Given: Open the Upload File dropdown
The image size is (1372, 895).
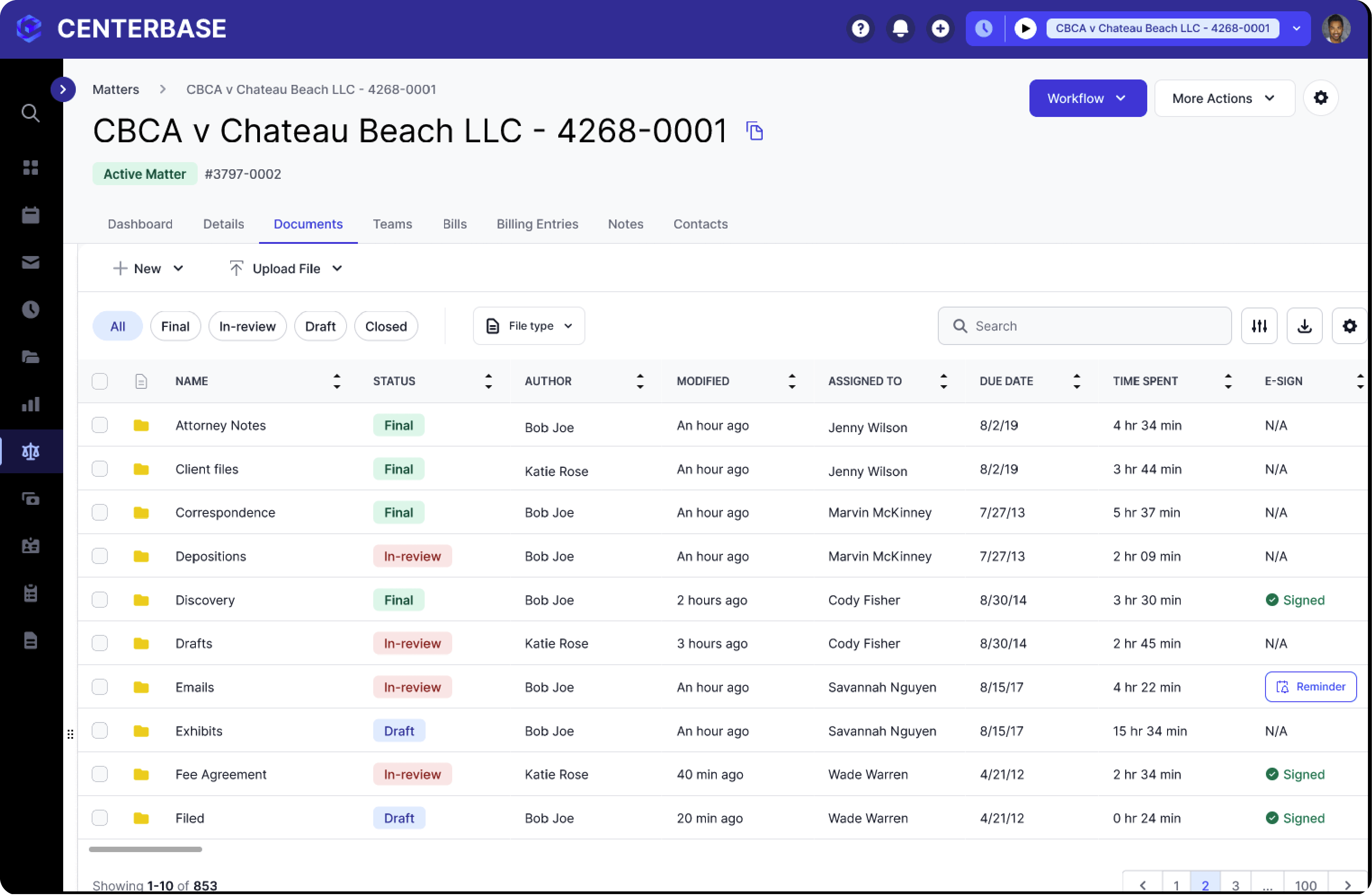Looking at the screenshot, I should 285,268.
